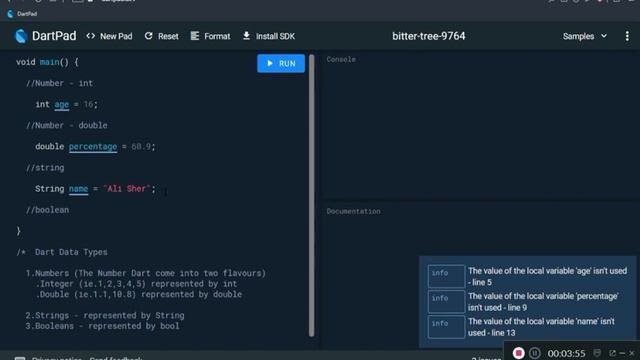Click the 'age' variable in code

62,104
